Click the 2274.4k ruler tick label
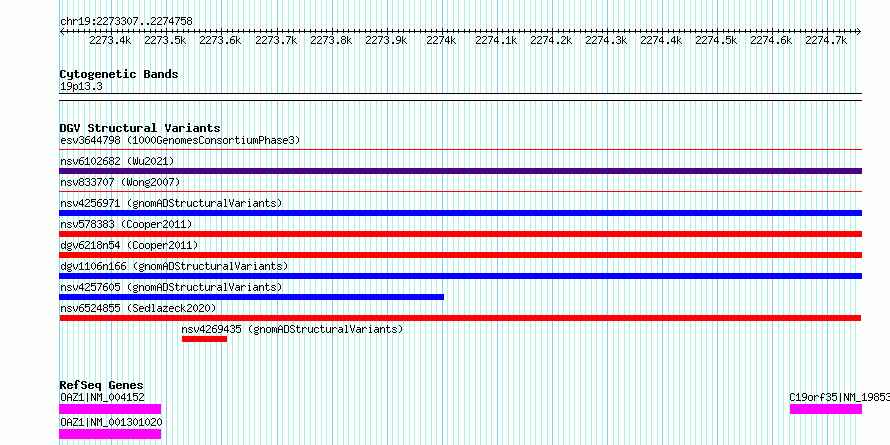This screenshot has width=890, height=445. point(661,41)
